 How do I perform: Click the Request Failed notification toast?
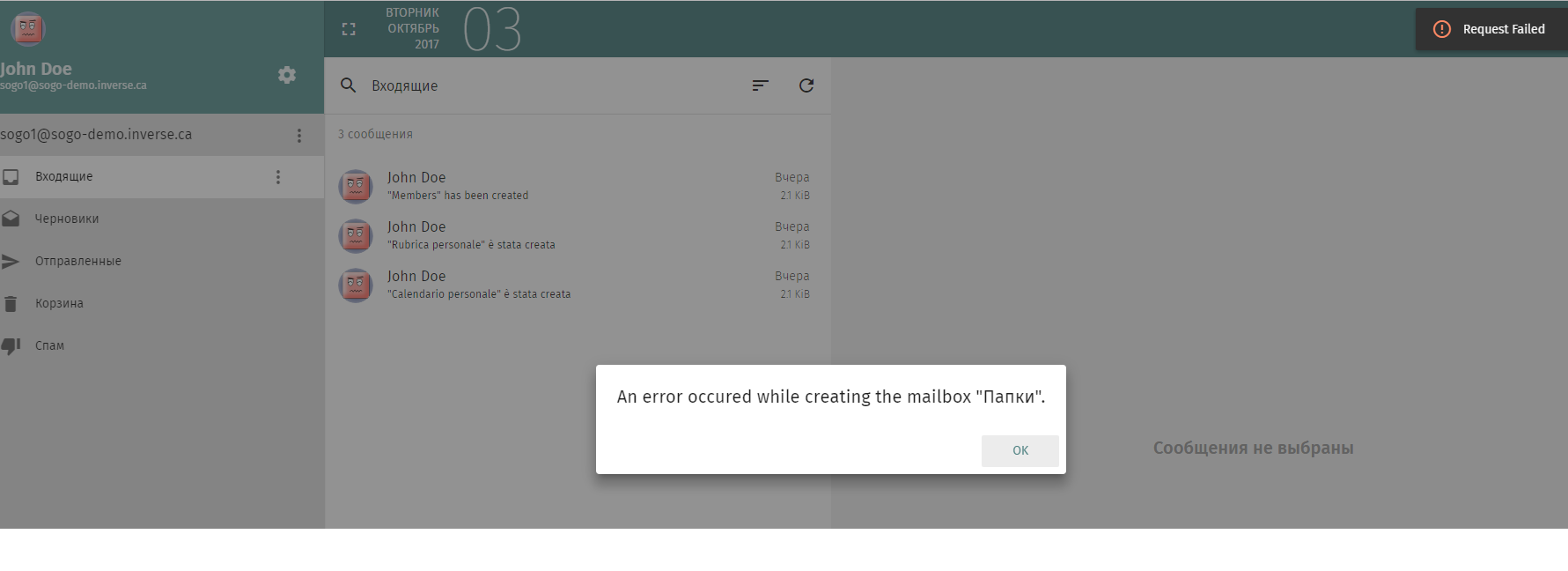[x=1491, y=29]
